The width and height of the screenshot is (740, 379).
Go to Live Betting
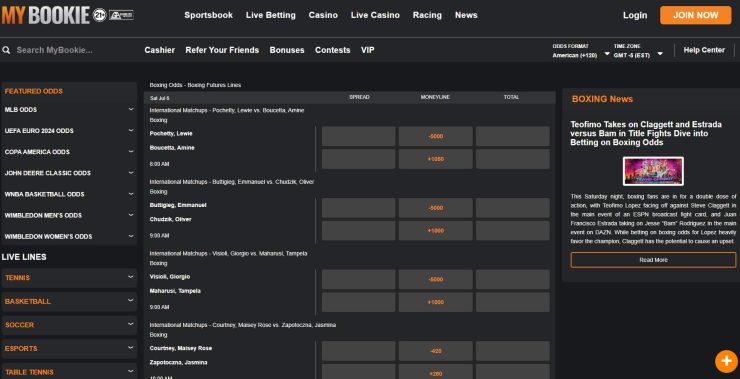(x=270, y=15)
